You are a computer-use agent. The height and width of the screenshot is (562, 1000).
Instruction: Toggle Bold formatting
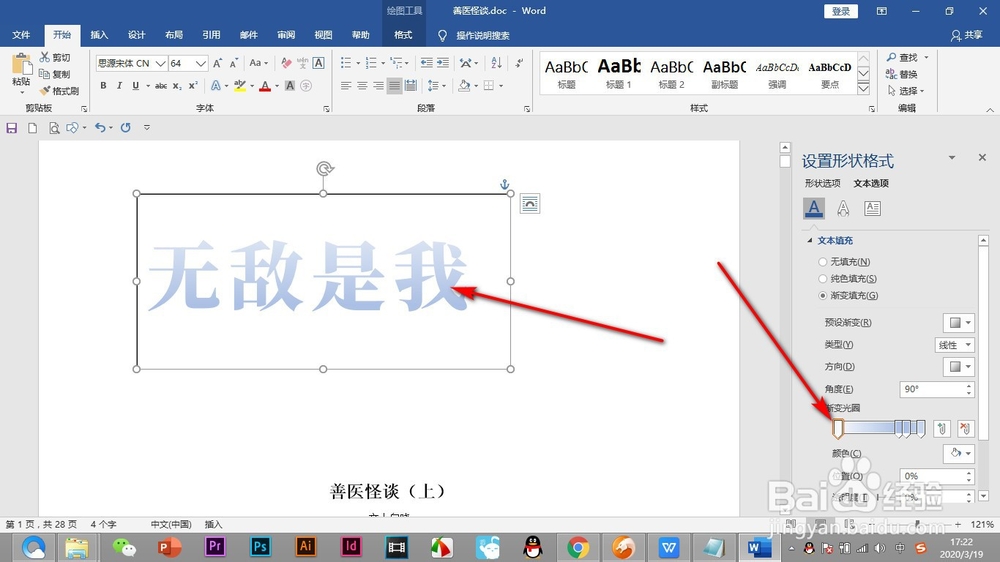[103, 85]
